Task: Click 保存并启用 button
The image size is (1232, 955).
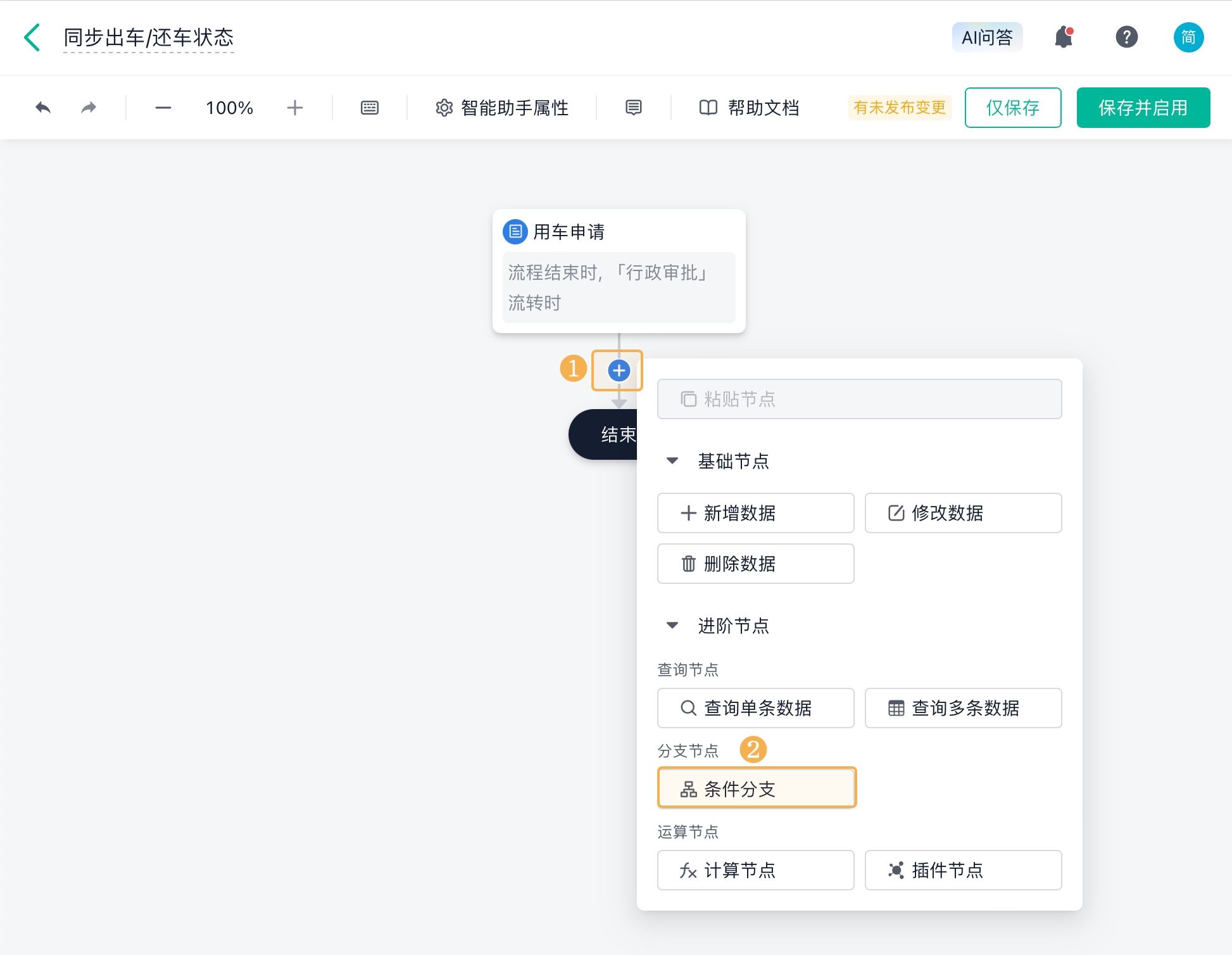Action: click(x=1143, y=108)
